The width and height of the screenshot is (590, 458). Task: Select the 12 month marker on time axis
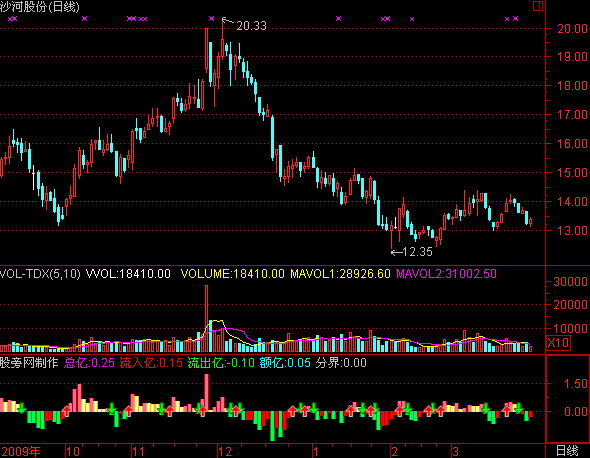(x=225, y=451)
